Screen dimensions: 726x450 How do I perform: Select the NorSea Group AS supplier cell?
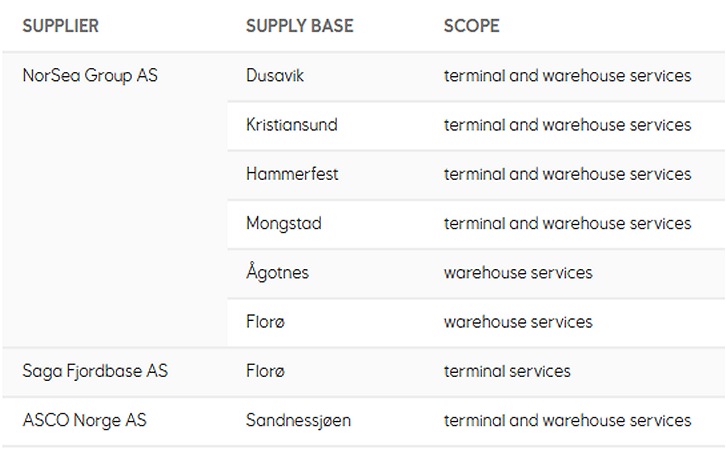90,76
